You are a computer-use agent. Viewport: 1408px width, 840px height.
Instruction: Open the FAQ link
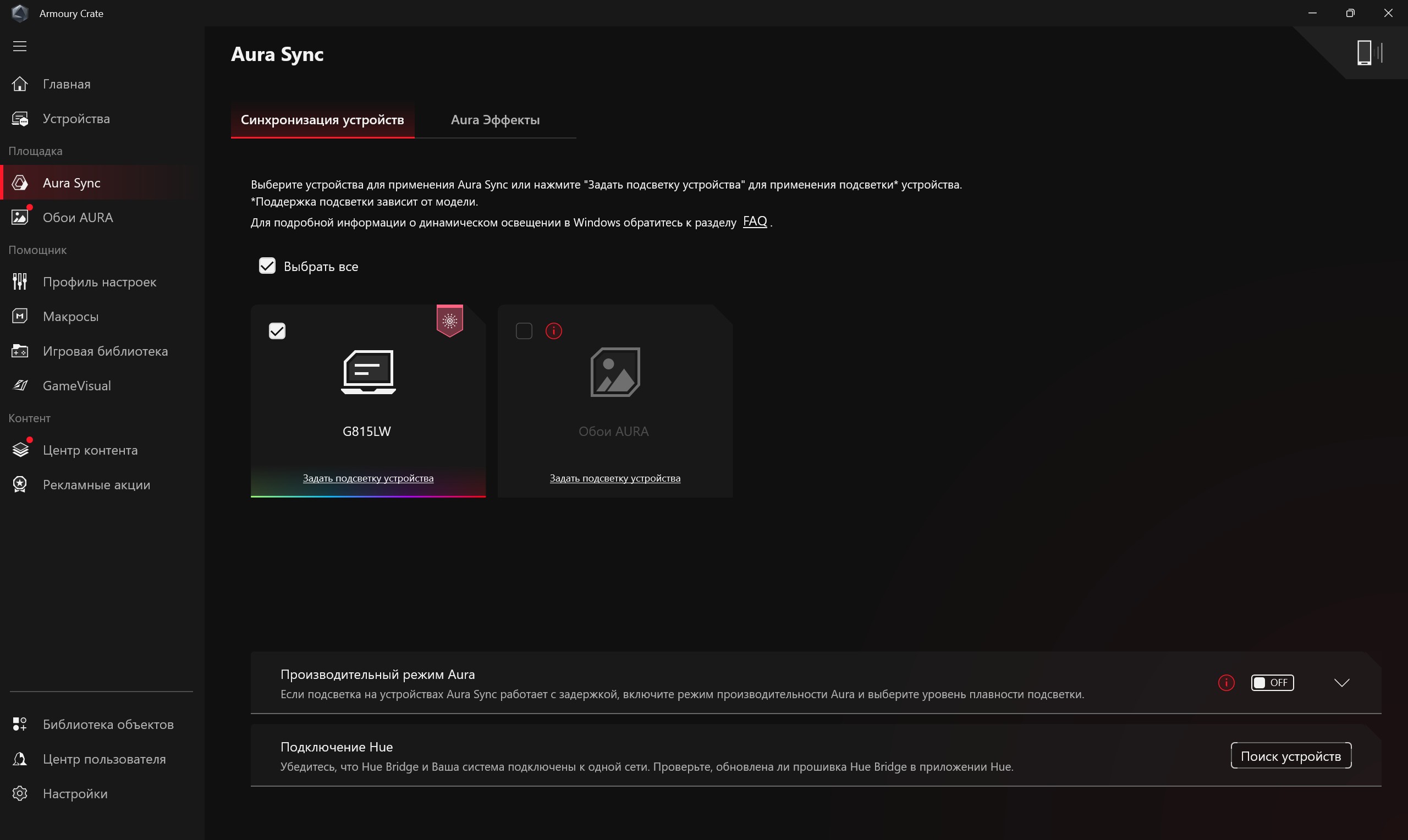pyautogui.click(x=755, y=222)
